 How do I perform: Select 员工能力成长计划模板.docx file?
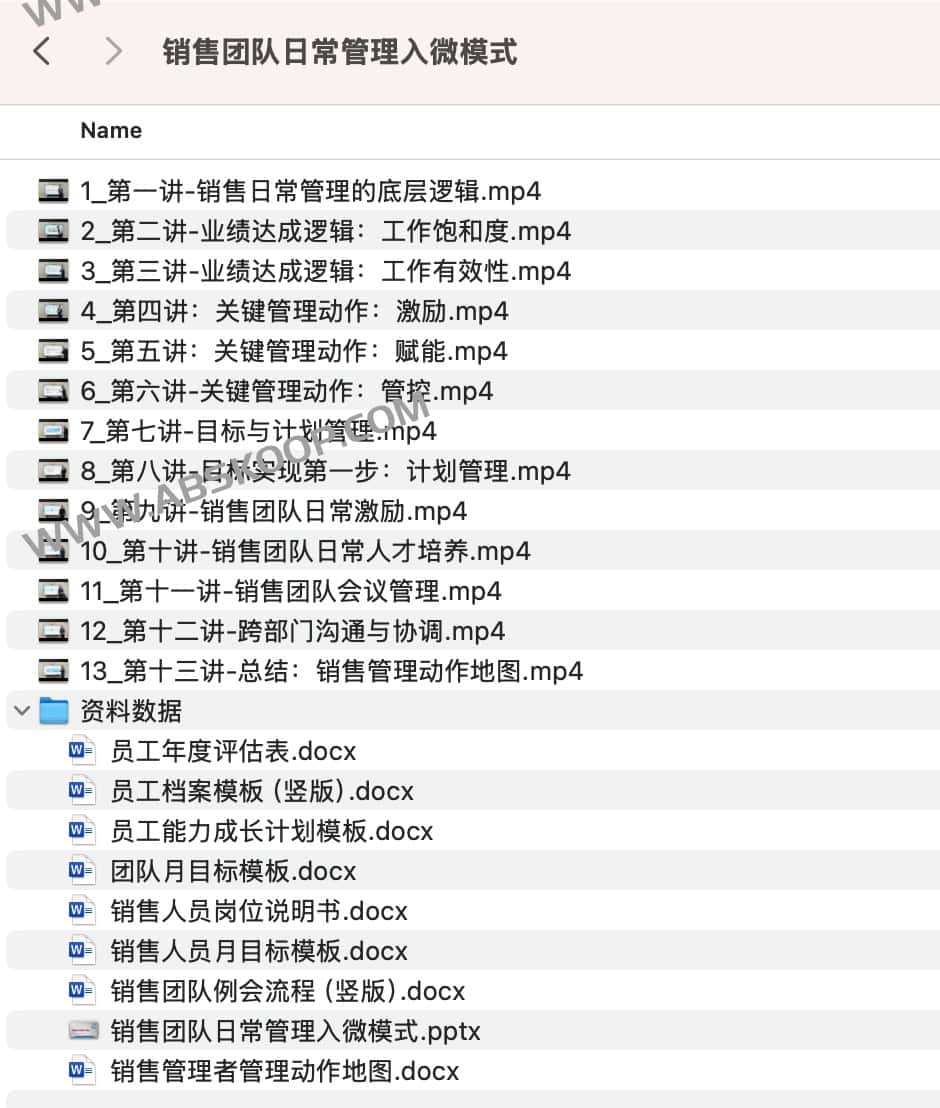tap(271, 831)
